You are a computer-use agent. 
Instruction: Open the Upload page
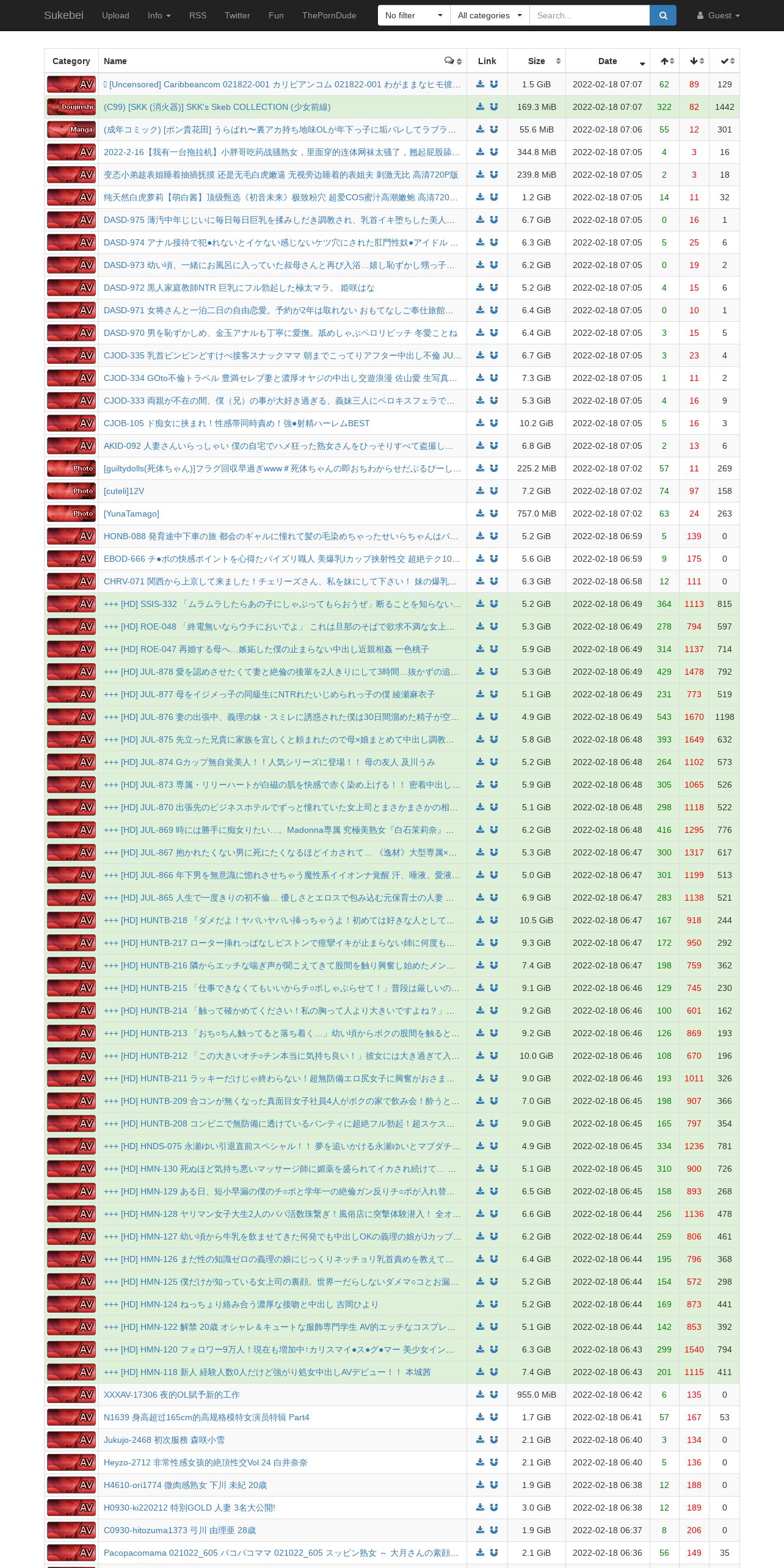point(115,15)
